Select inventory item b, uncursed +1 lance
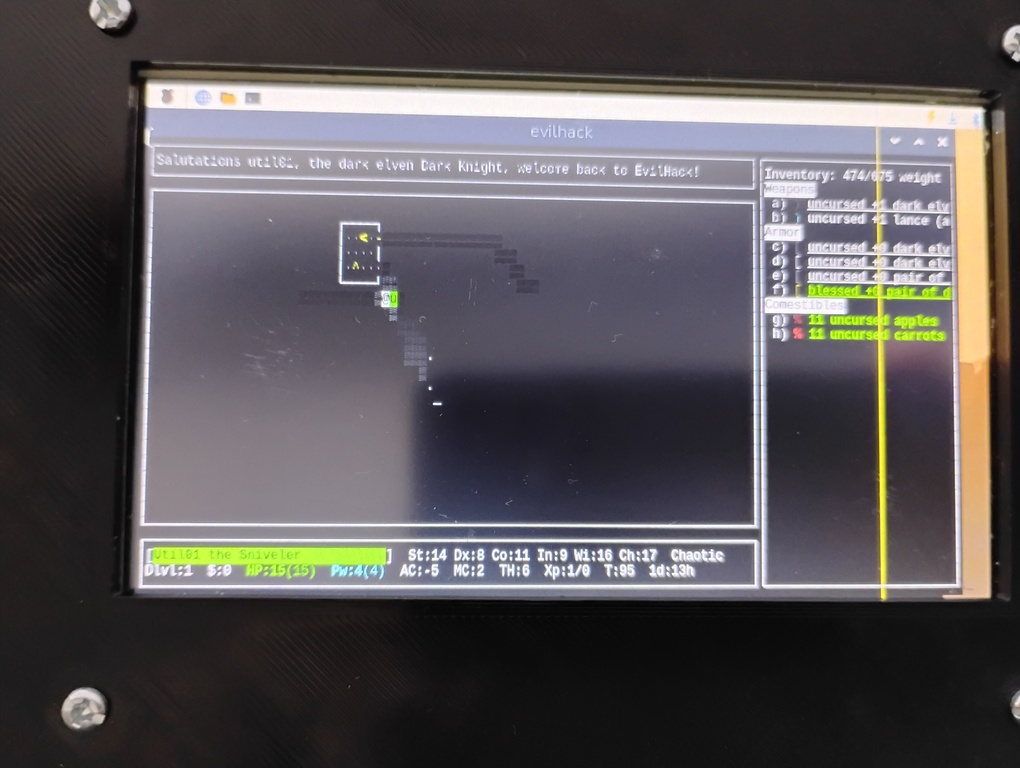 (860, 219)
